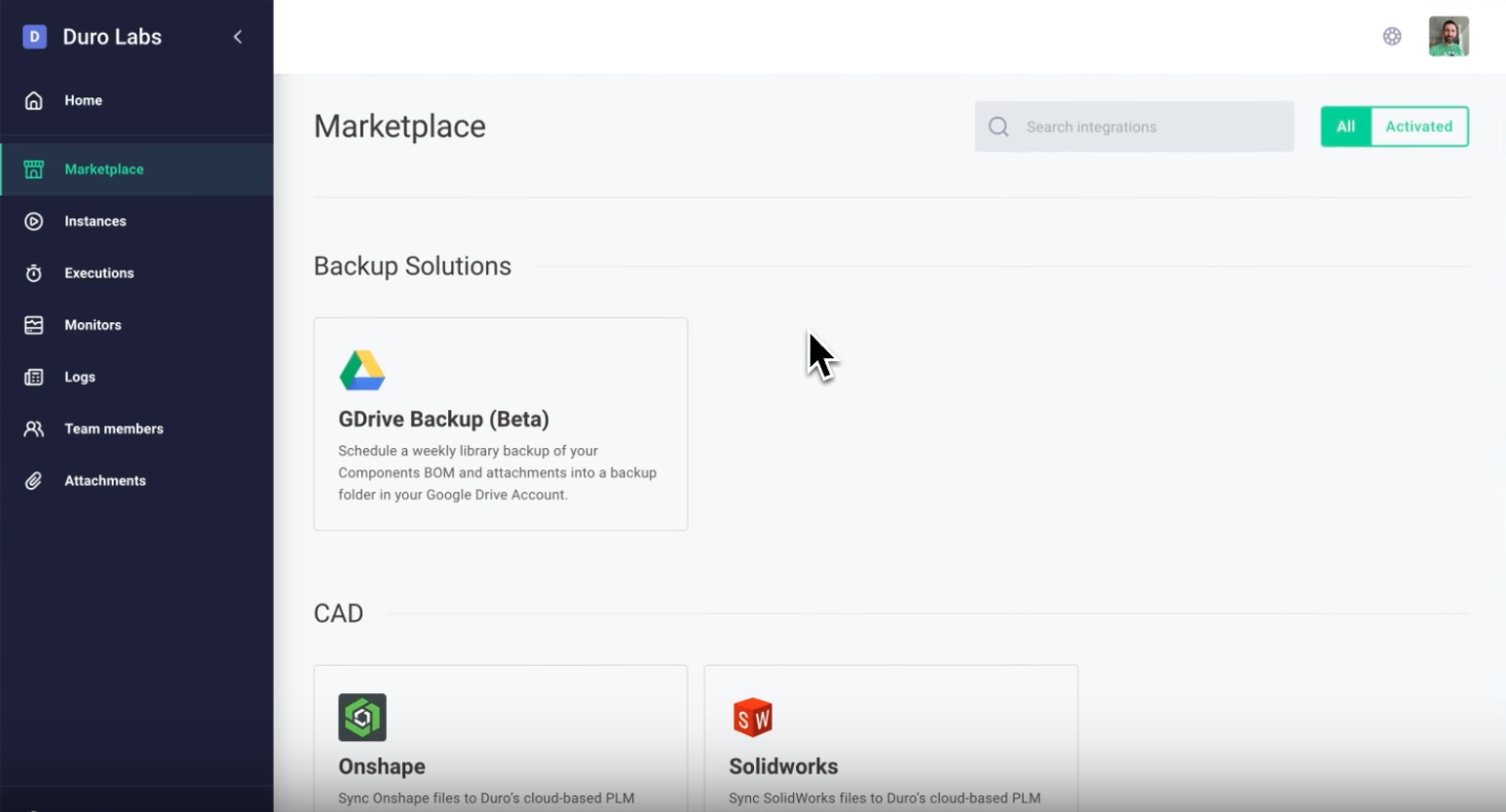Open the user profile avatar
The image size is (1506, 812).
click(x=1449, y=37)
